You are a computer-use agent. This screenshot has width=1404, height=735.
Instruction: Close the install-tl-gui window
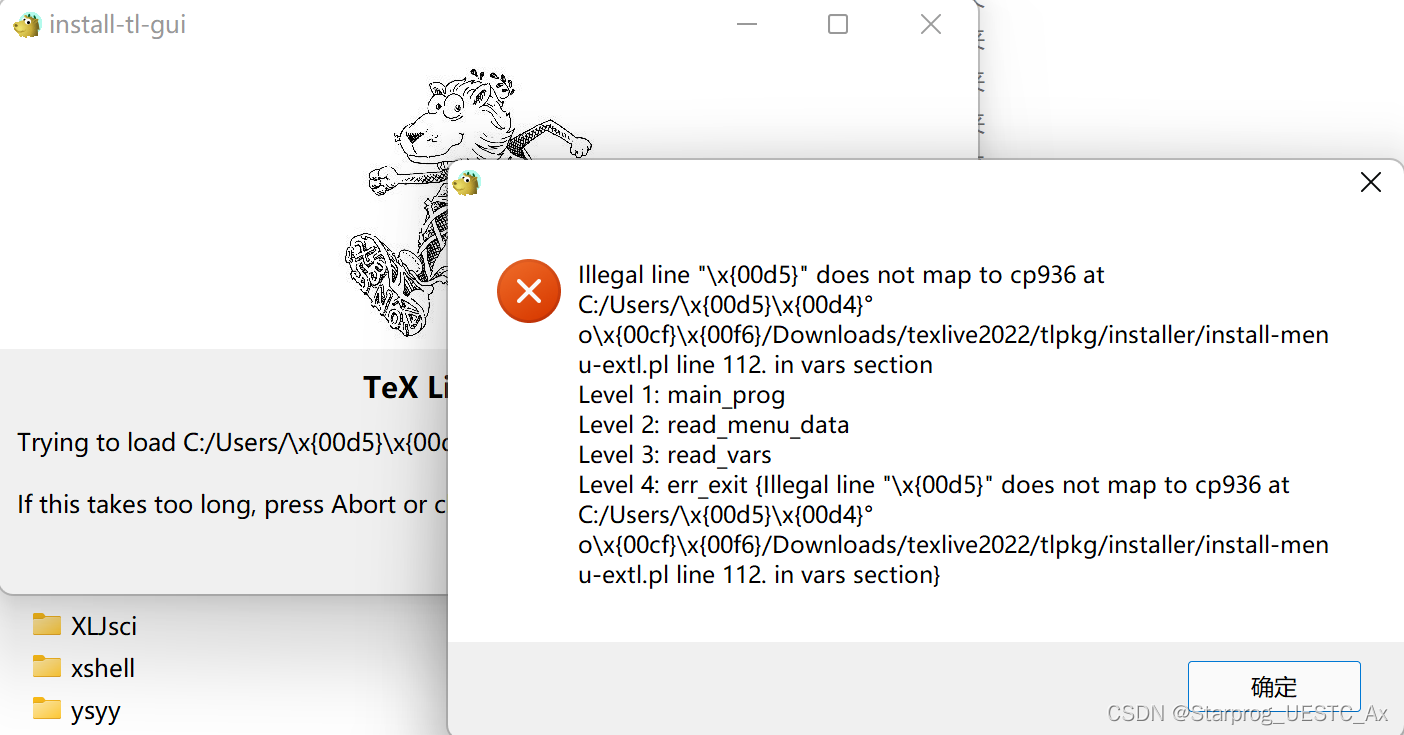coord(931,24)
